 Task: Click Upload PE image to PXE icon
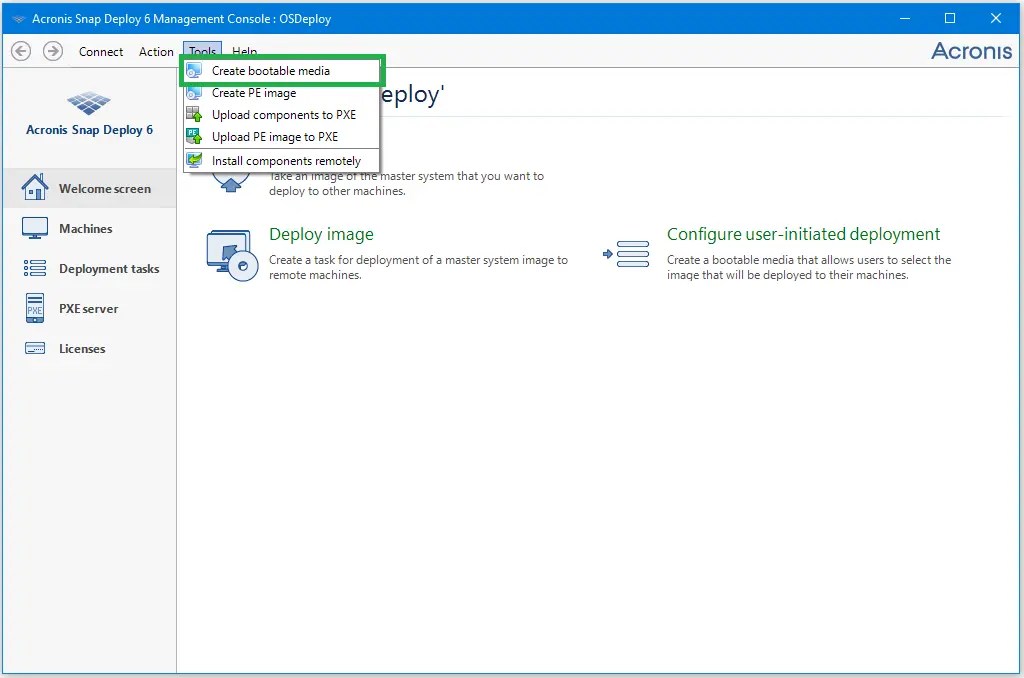pyautogui.click(x=194, y=137)
